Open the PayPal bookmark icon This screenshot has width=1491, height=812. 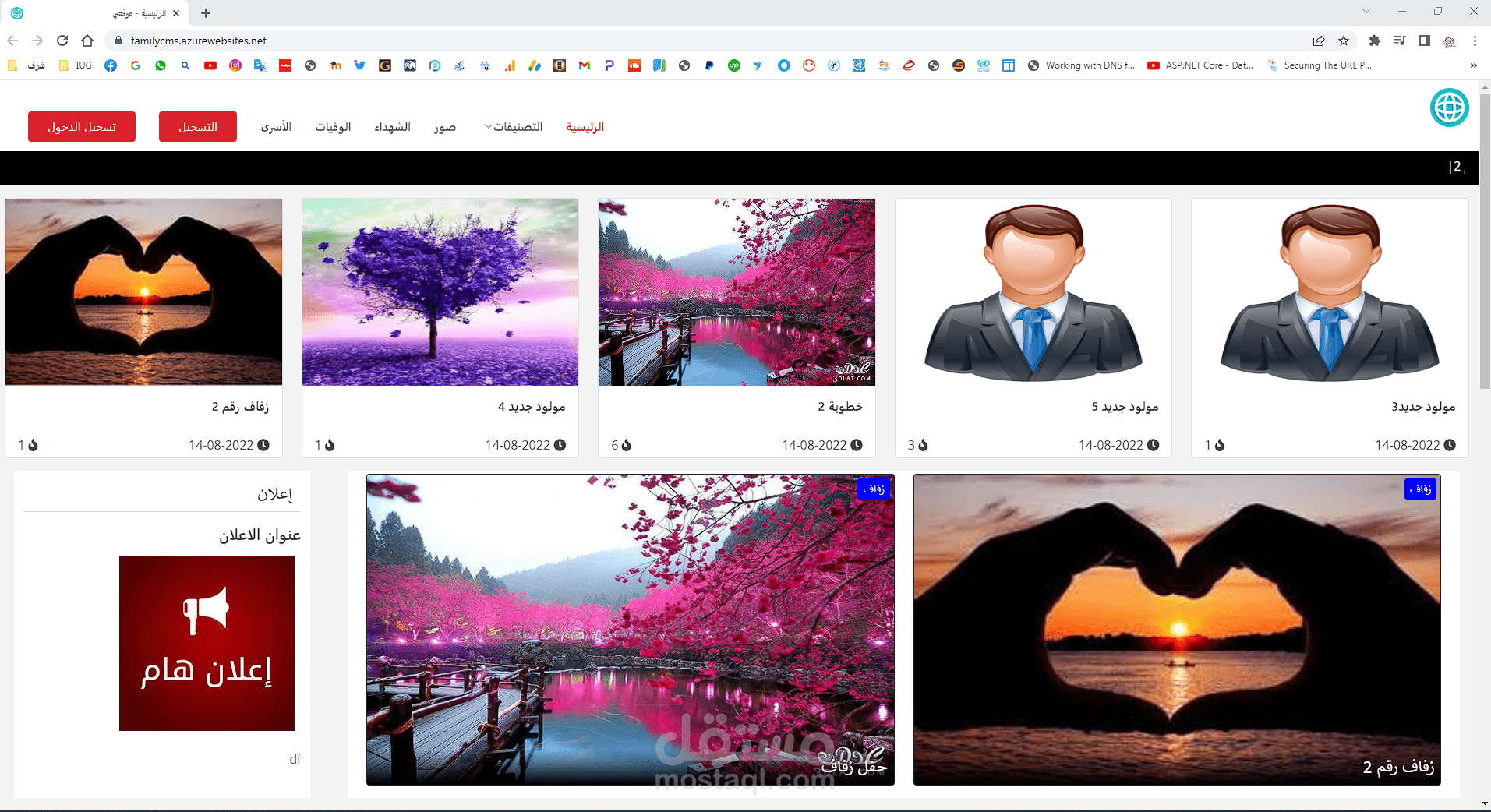tap(709, 65)
